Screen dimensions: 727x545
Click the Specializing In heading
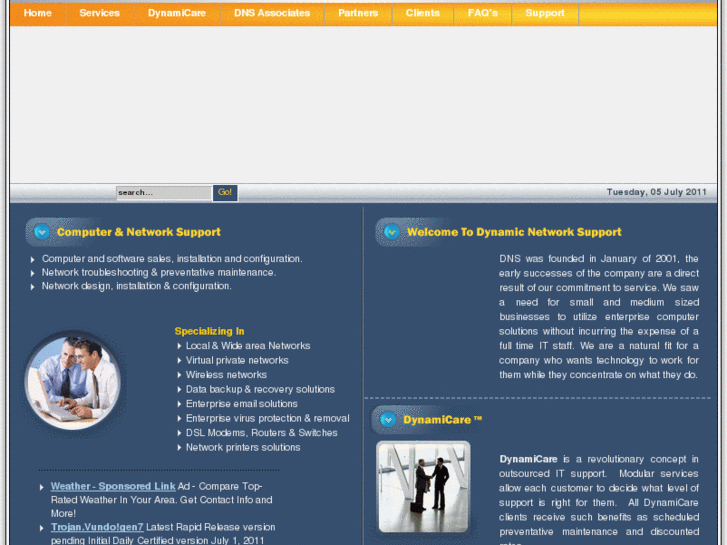point(209,331)
